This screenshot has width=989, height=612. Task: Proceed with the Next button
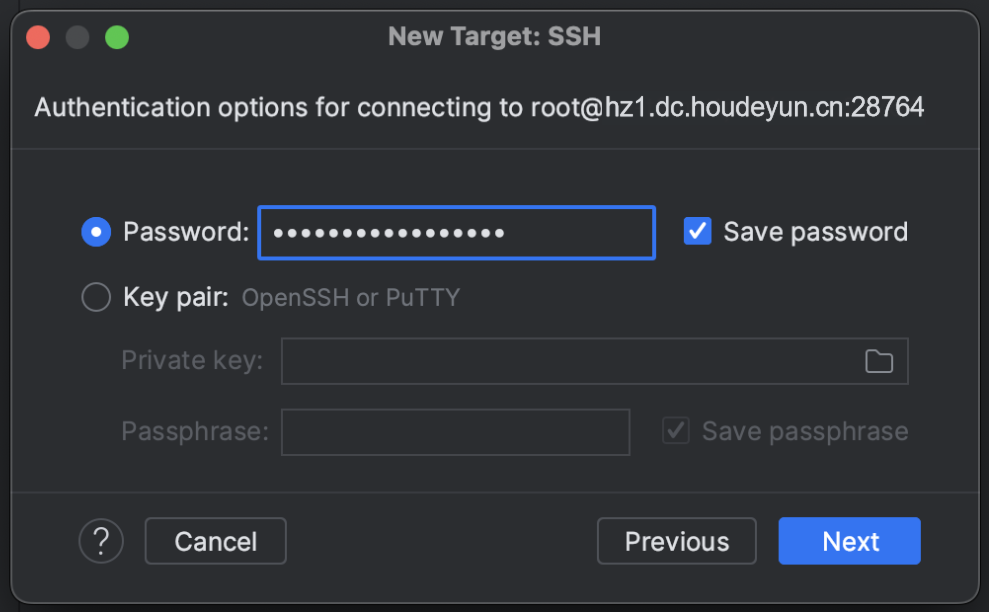tap(850, 541)
